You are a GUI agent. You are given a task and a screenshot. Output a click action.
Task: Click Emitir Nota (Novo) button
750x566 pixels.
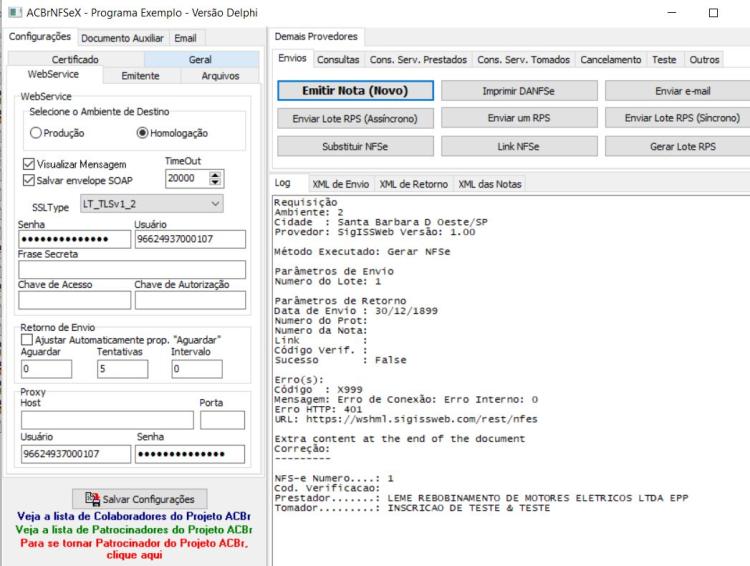point(355,90)
